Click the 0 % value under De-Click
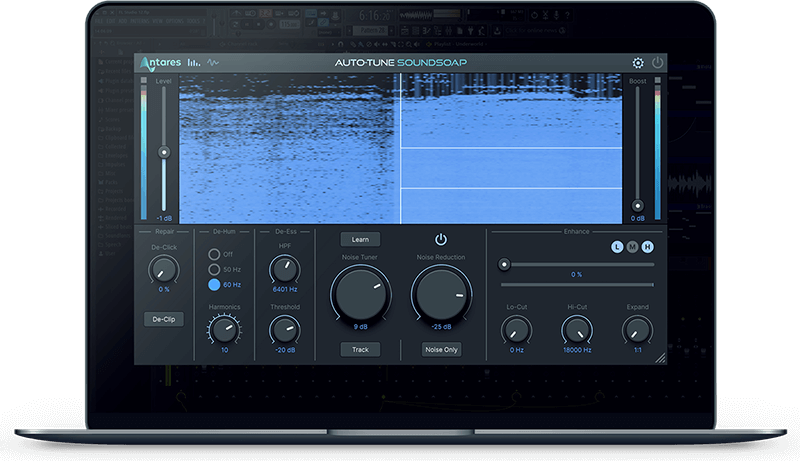 pos(164,289)
